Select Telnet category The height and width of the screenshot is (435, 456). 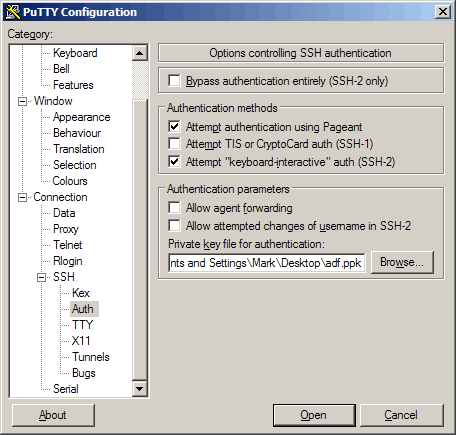pos(68,245)
